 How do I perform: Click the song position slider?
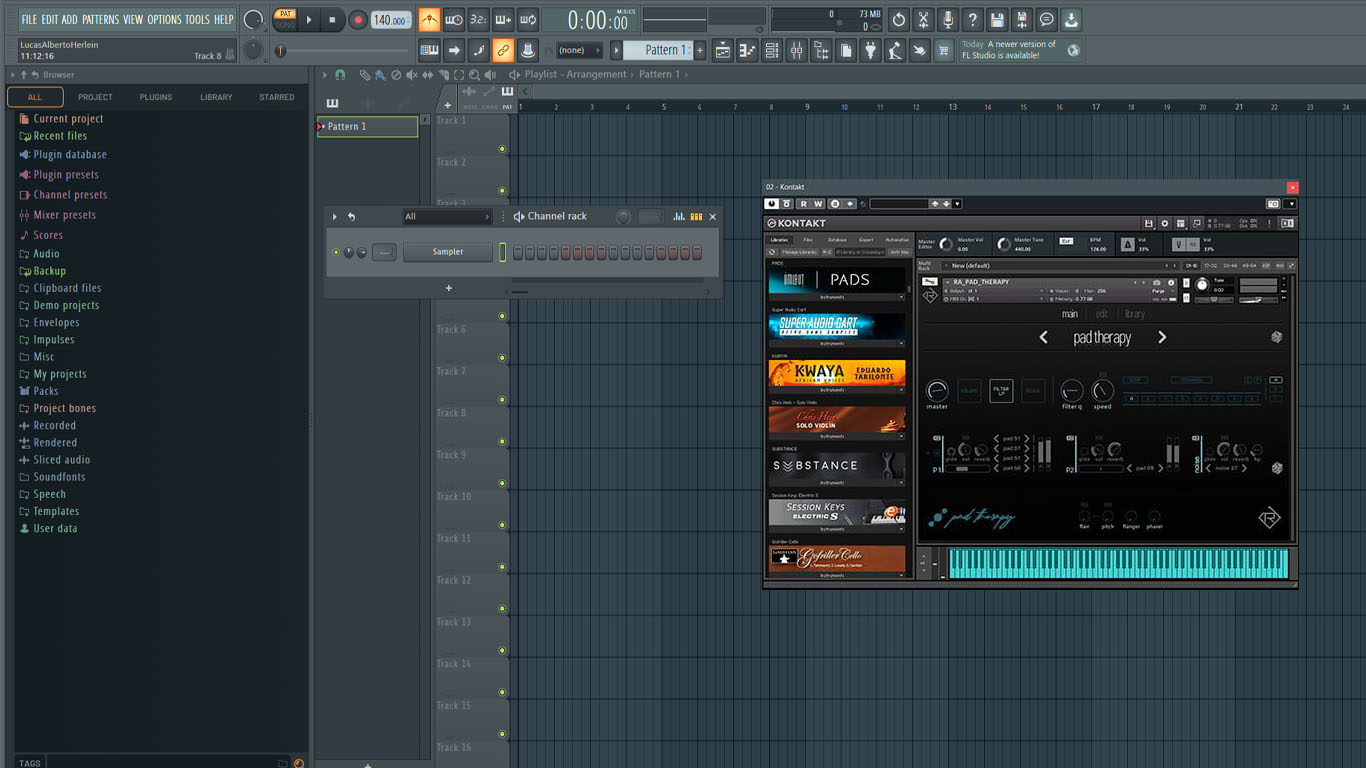coord(343,51)
